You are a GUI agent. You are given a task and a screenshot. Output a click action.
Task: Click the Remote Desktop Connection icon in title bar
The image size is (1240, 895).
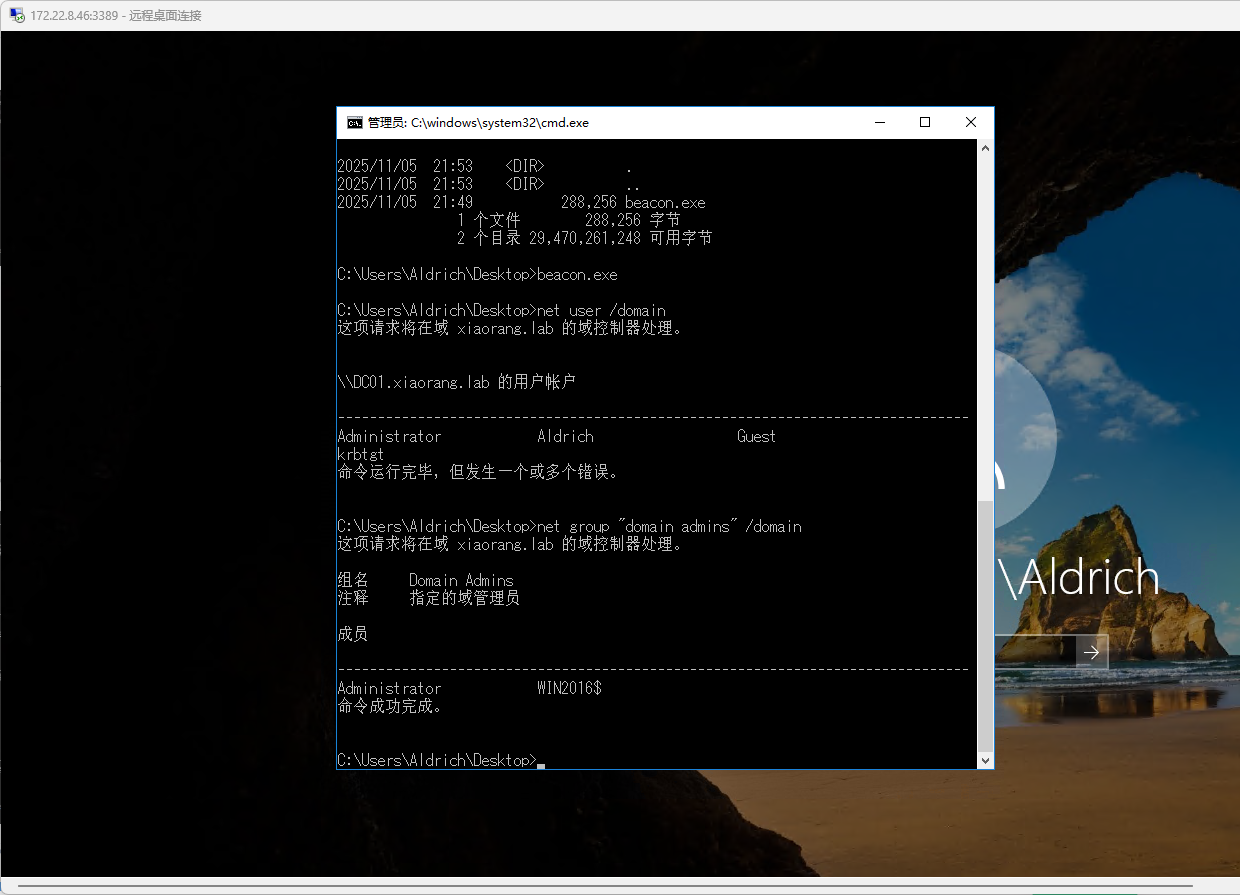17,15
